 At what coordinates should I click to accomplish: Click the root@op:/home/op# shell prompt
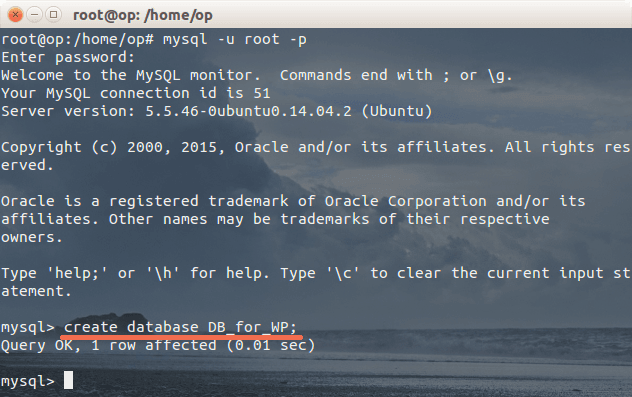[77, 39]
